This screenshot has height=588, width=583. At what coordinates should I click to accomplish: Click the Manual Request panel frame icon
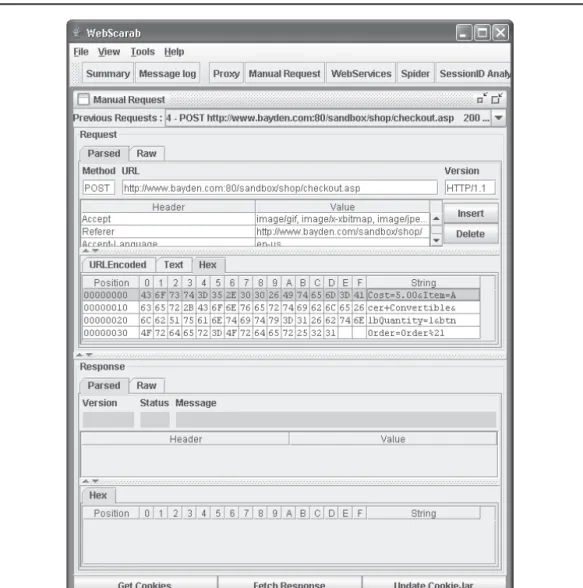point(83,99)
